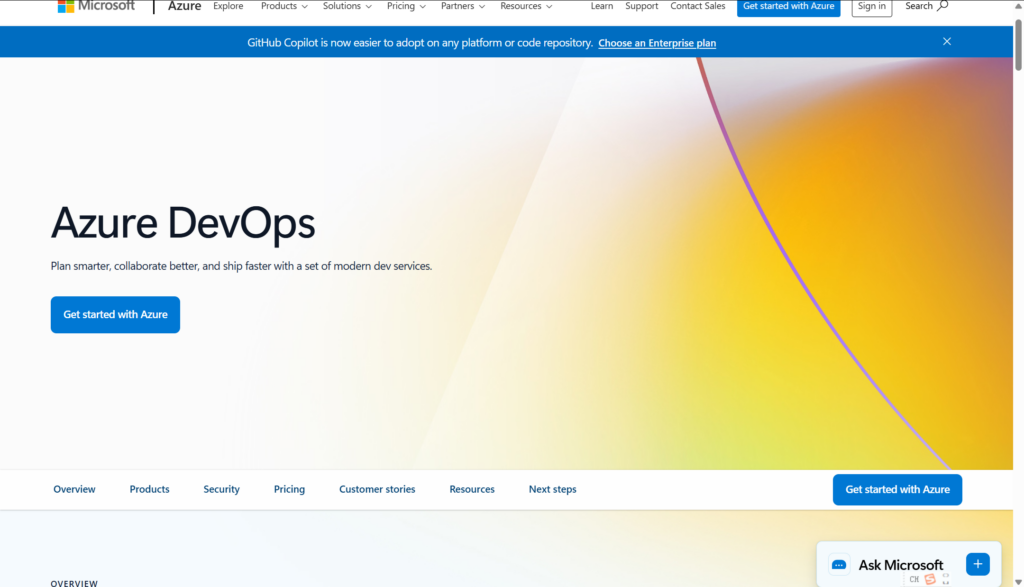Open the Learn link
The height and width of the screenshot is (587, 1024).
click(x=601, y=6)
